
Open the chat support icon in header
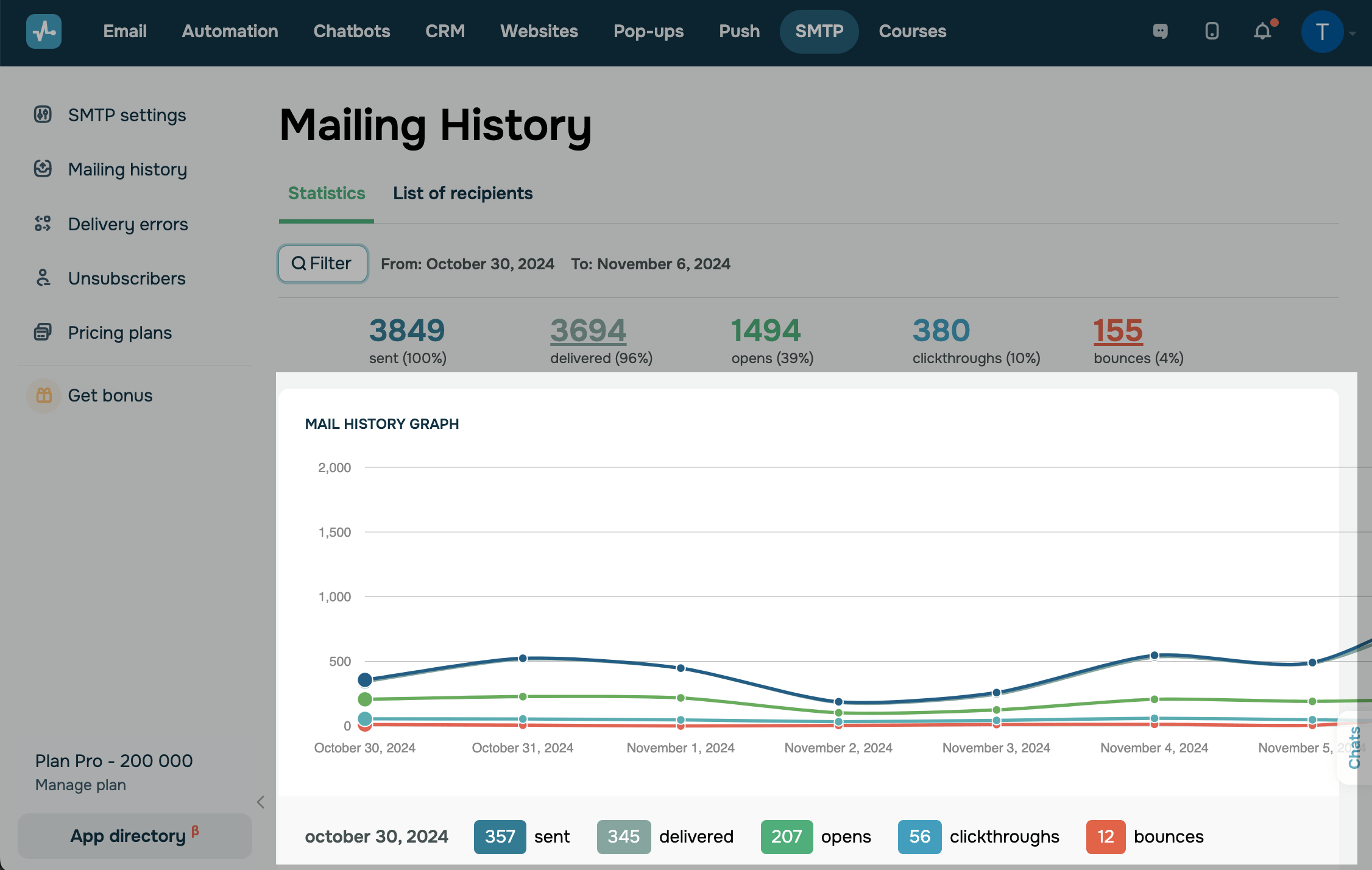pos(1160,31)
